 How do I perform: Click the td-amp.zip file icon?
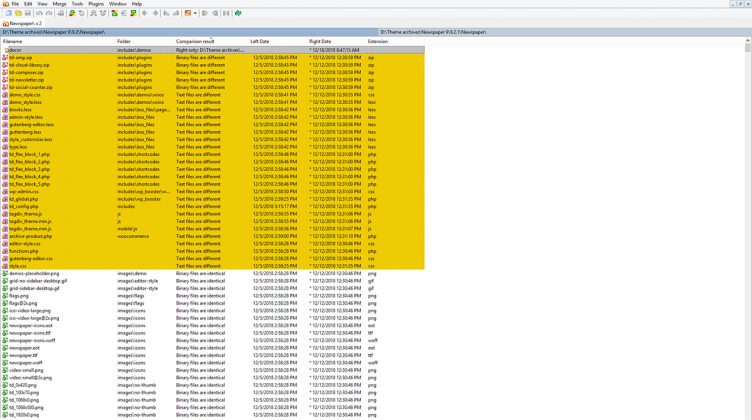pos(5,58)
